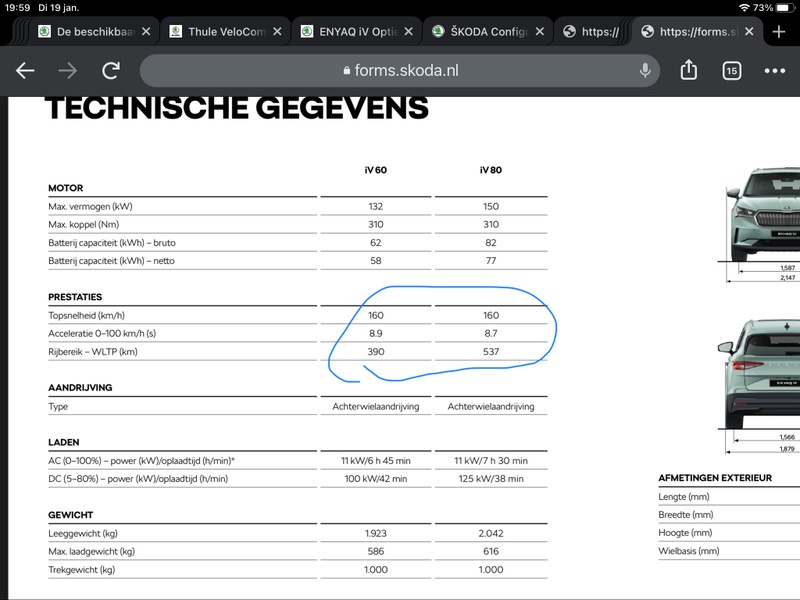Open the tab switcher showing 15
This screenshot has height=600, width=800.
coord(732,71)
